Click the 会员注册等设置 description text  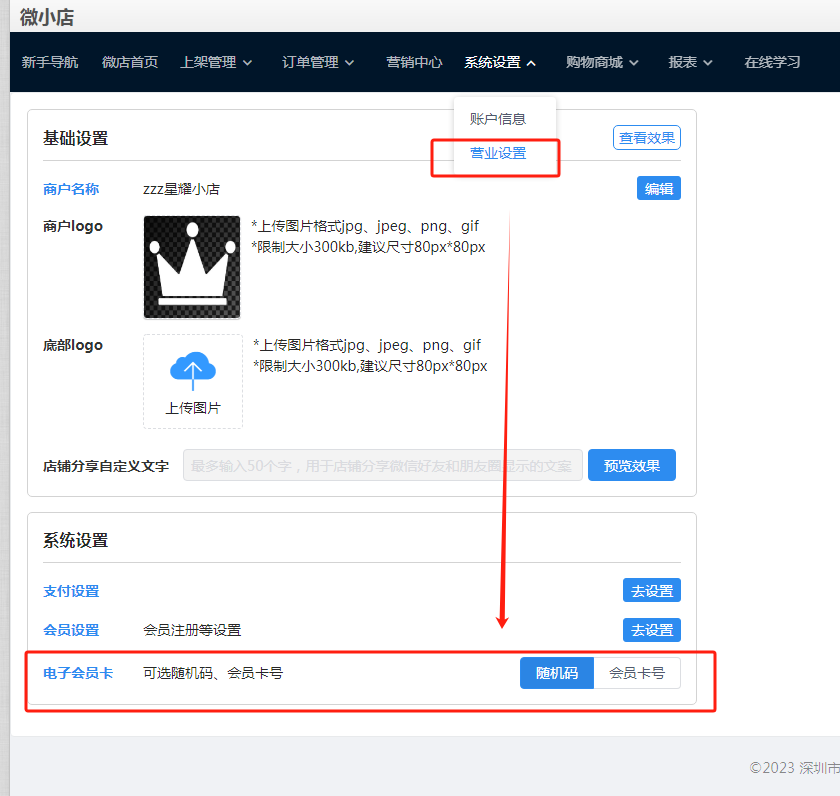coord(192,630)
